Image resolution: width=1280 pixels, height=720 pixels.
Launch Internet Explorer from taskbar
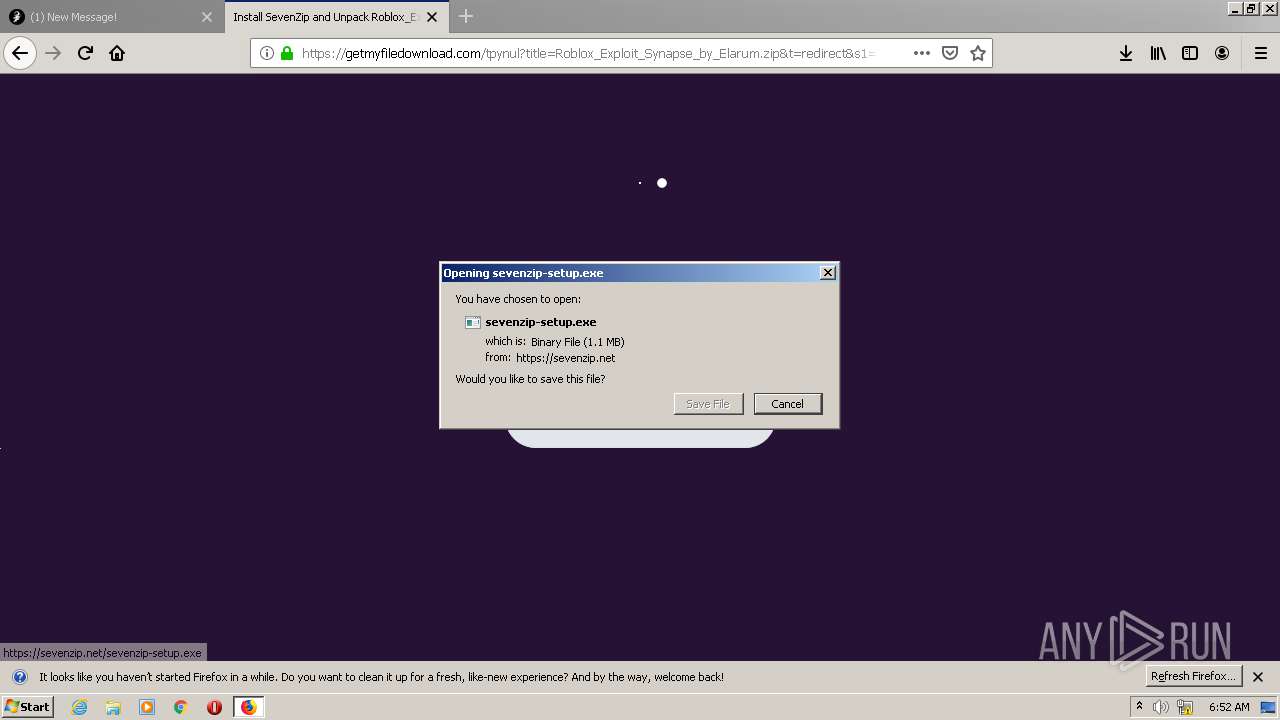[x=80, y=707]
